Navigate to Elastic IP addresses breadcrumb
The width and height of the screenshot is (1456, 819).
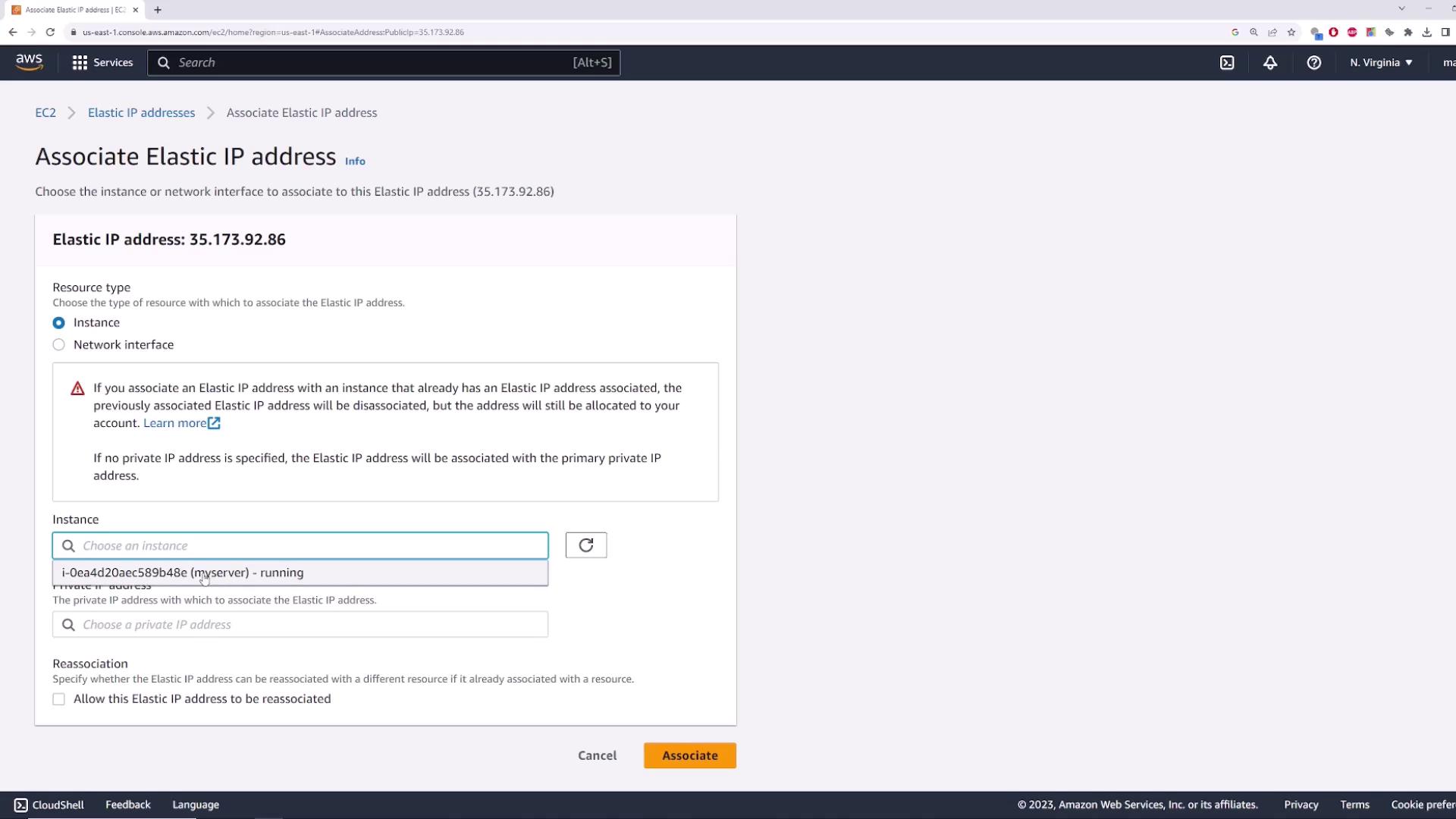pos(141,113)
